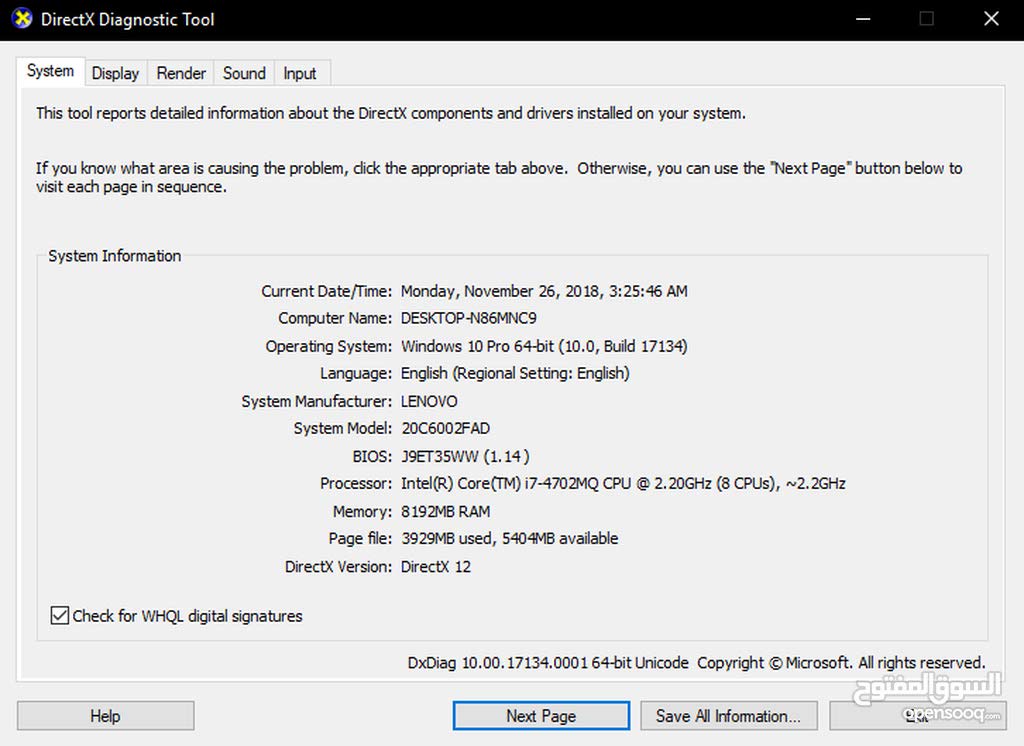The height and width of the screenshot is (746, 1024).
Task: Select the System tab
Action: click(x=50, y=71)
